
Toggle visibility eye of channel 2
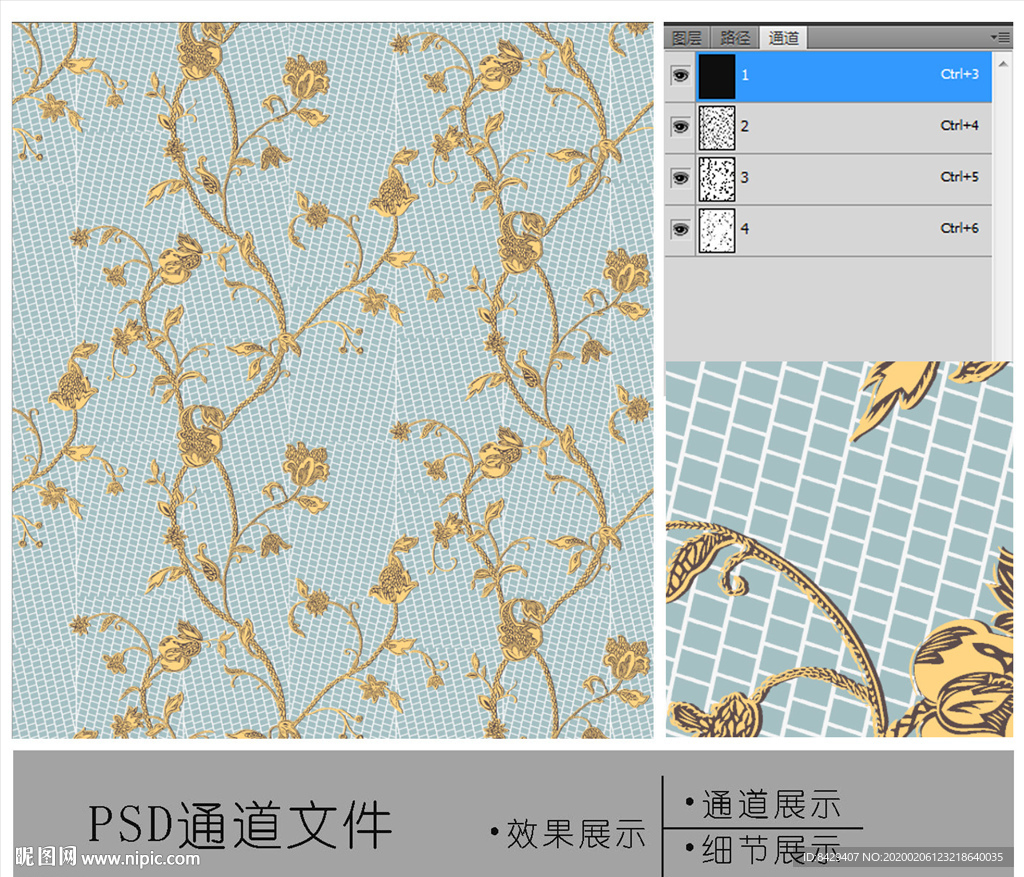pos(681,127)
